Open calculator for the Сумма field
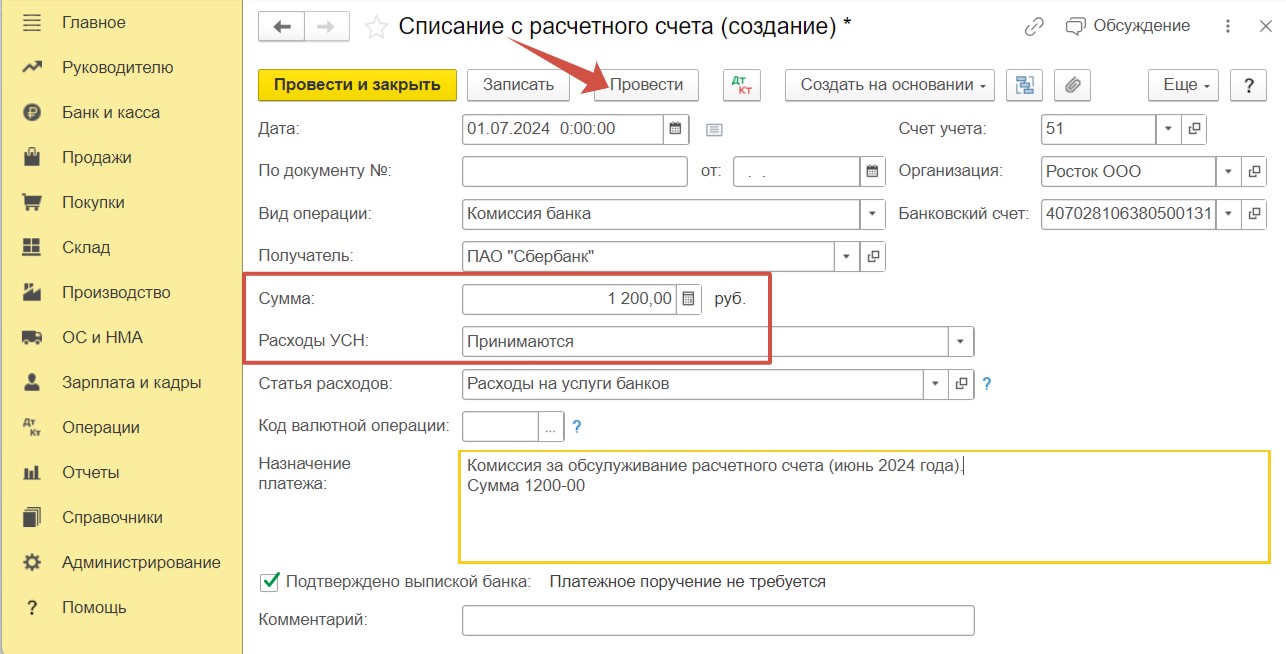Screen dimensions: 1286x654 688,299
